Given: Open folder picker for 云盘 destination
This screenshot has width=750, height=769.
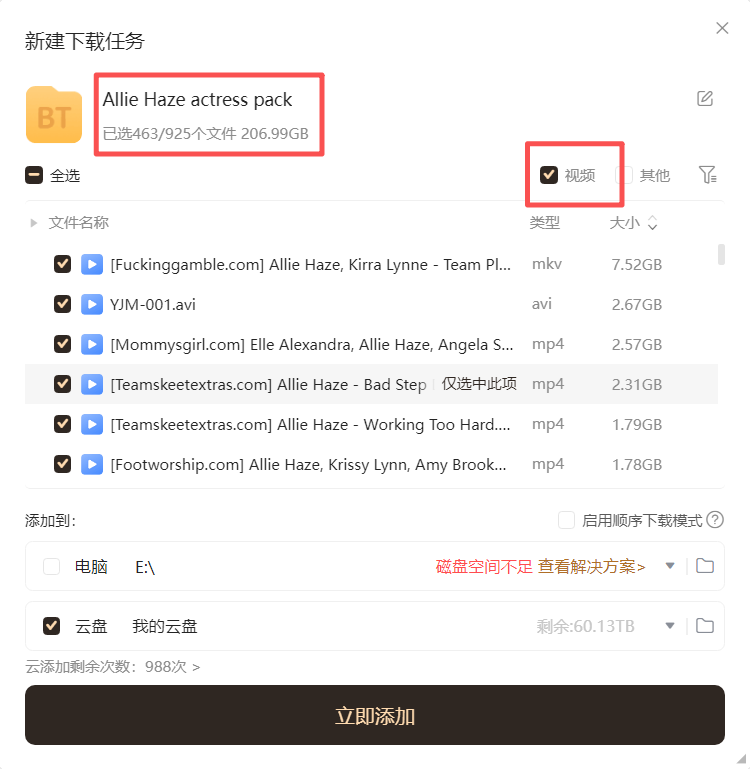Looking at the screenshot, I should pyautogui.click(x=705, y=626).
